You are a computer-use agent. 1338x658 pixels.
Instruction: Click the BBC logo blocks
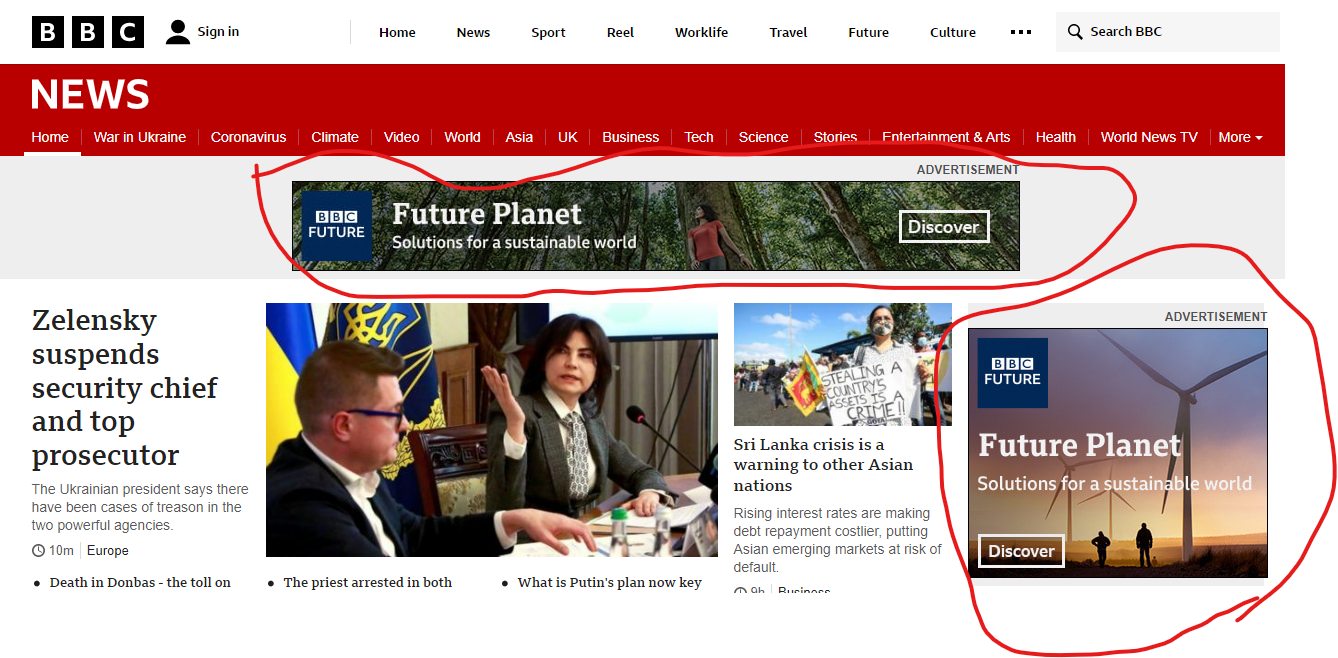tap(88, 32)
